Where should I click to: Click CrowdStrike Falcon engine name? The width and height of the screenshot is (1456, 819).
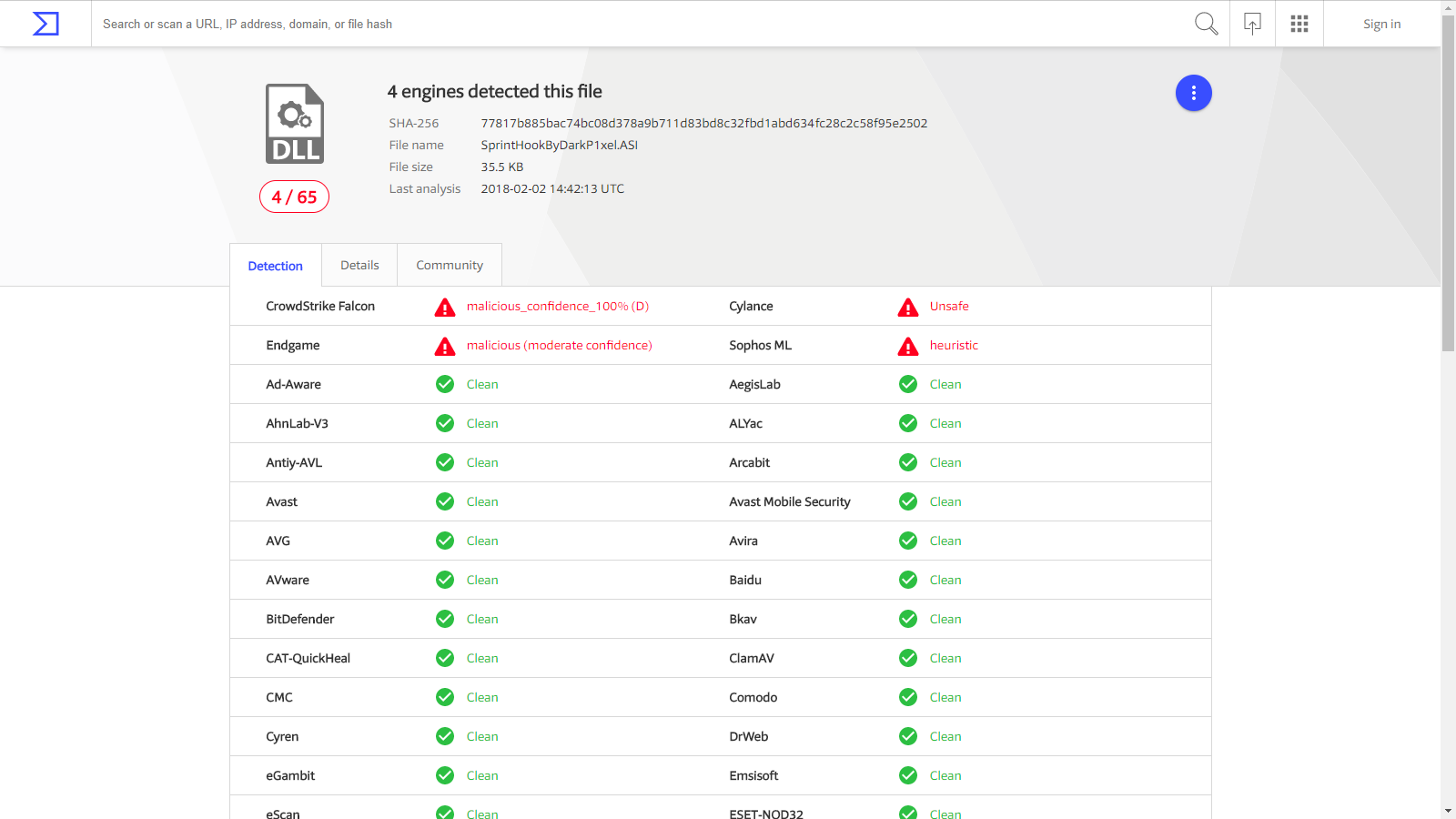pyautogui.click(x=320, y=307)
